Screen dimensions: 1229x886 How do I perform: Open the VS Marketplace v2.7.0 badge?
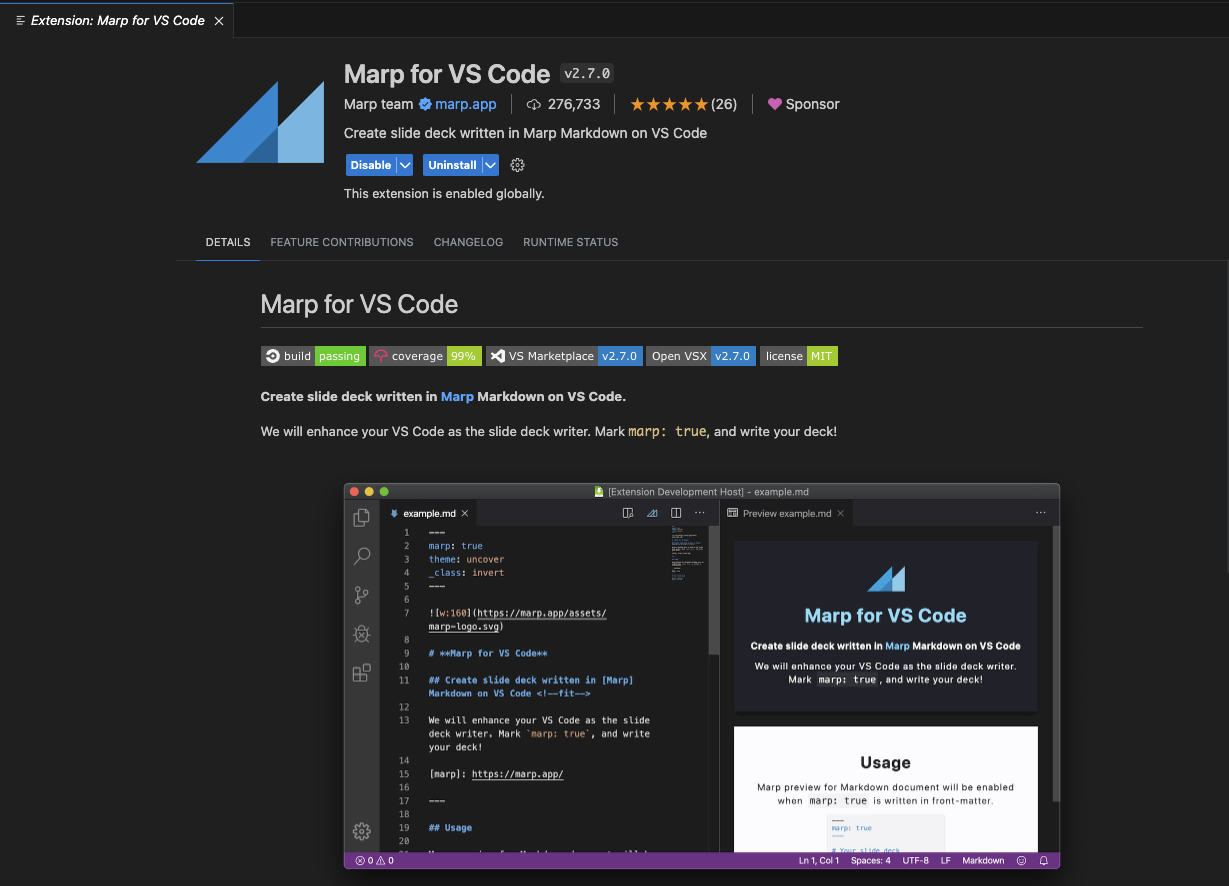point(565,356)
